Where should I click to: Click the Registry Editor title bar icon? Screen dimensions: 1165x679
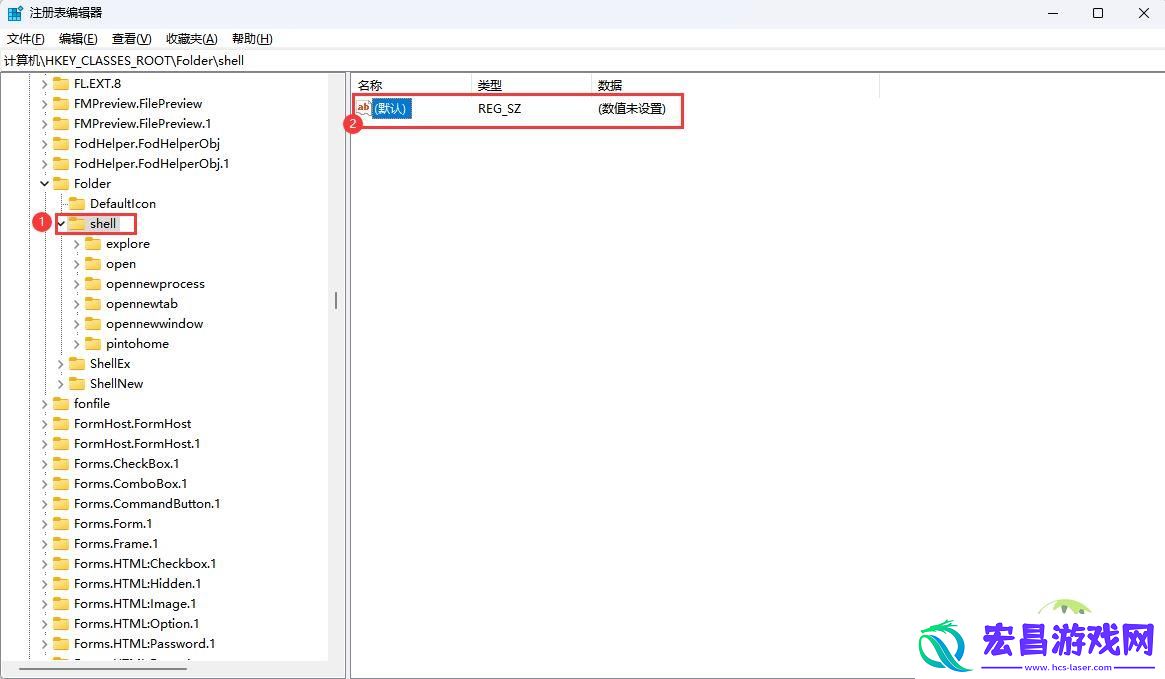point(15,13)
